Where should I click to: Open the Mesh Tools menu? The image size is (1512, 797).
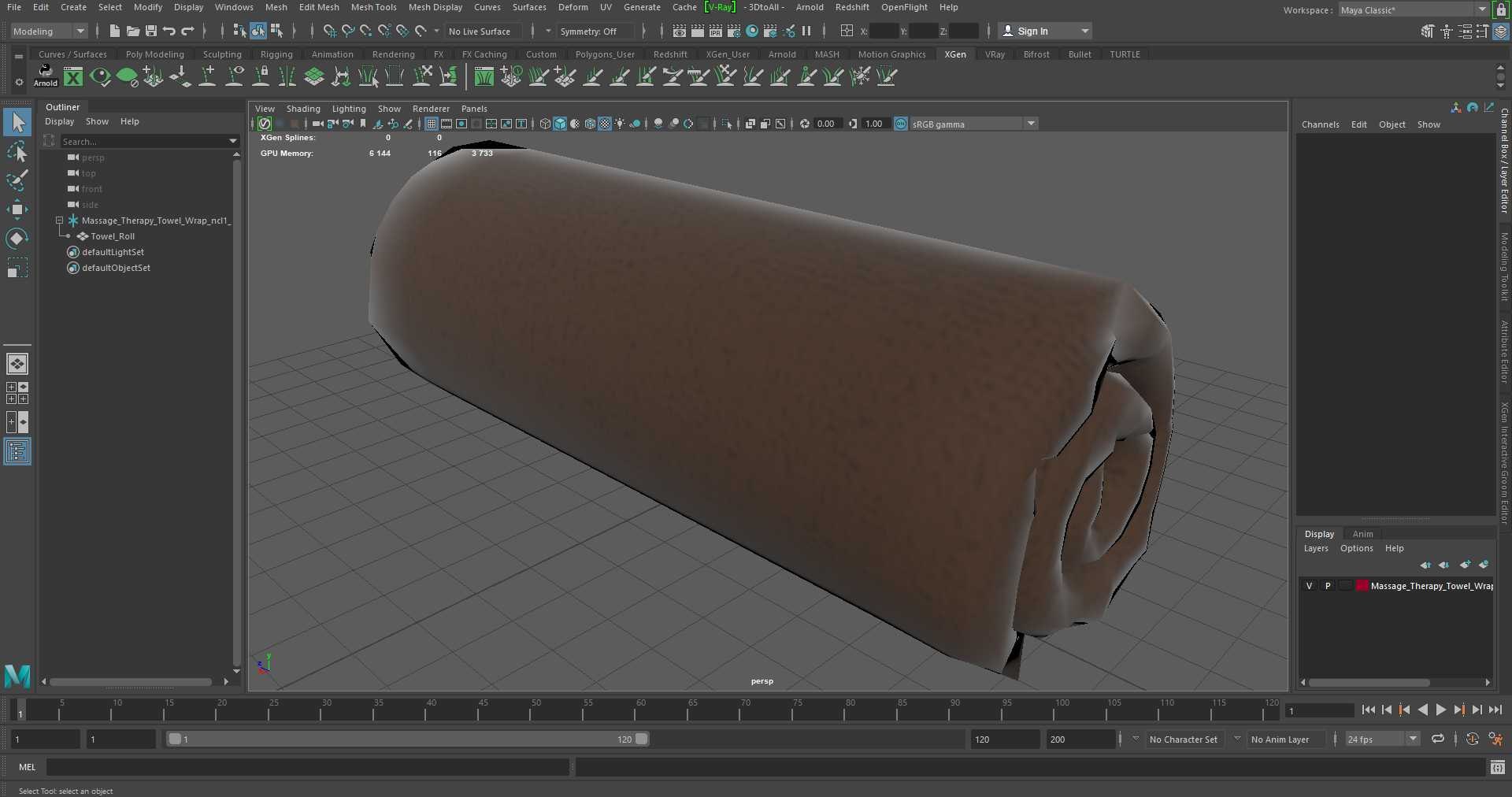(373, 7)
